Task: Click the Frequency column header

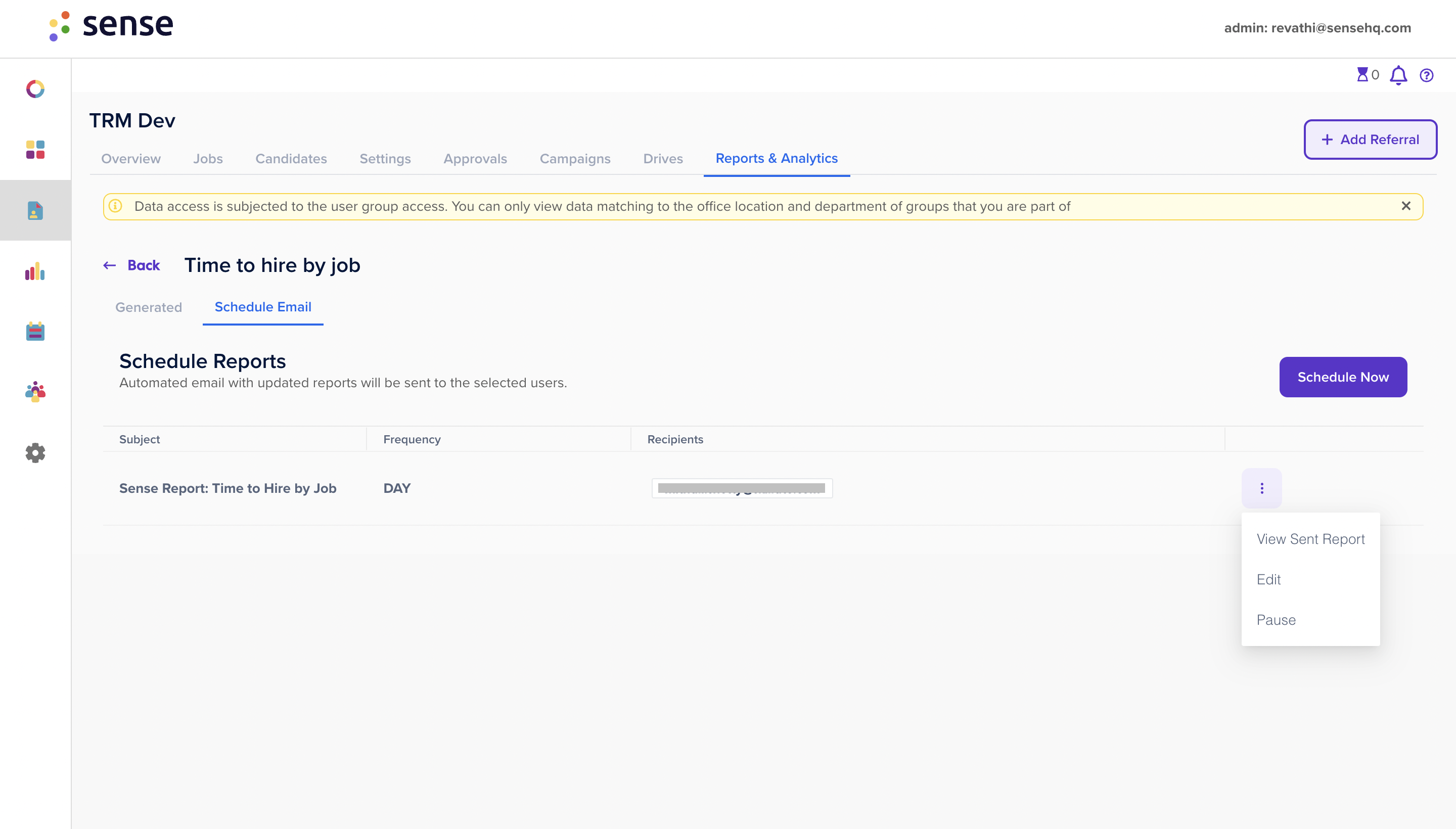Action: click(412, 440)
